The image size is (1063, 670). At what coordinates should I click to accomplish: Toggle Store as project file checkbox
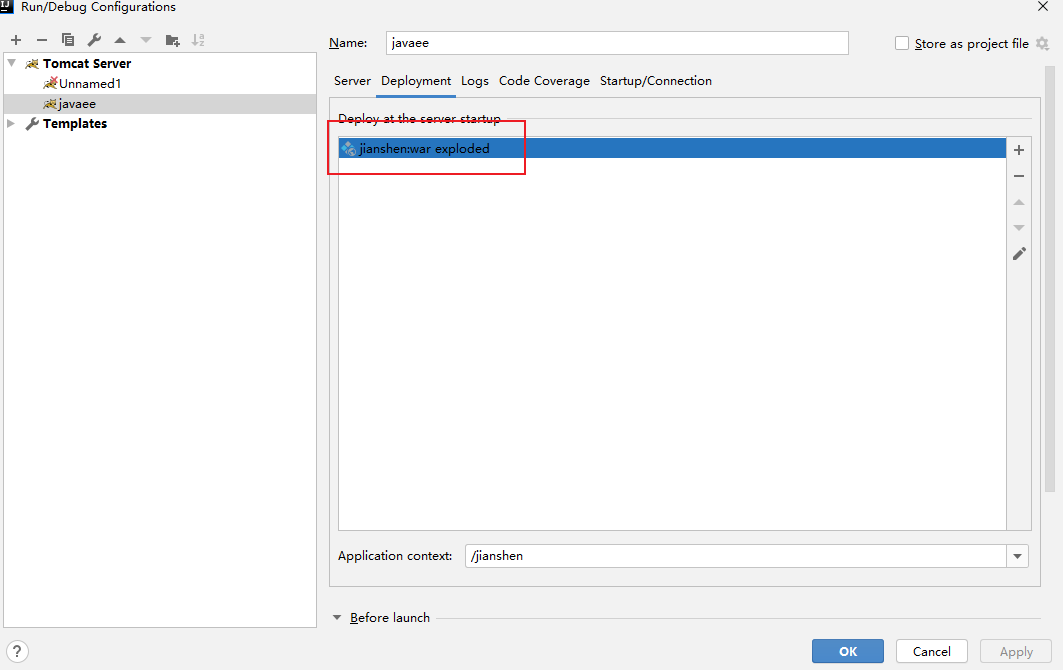(x=902, y=43)
